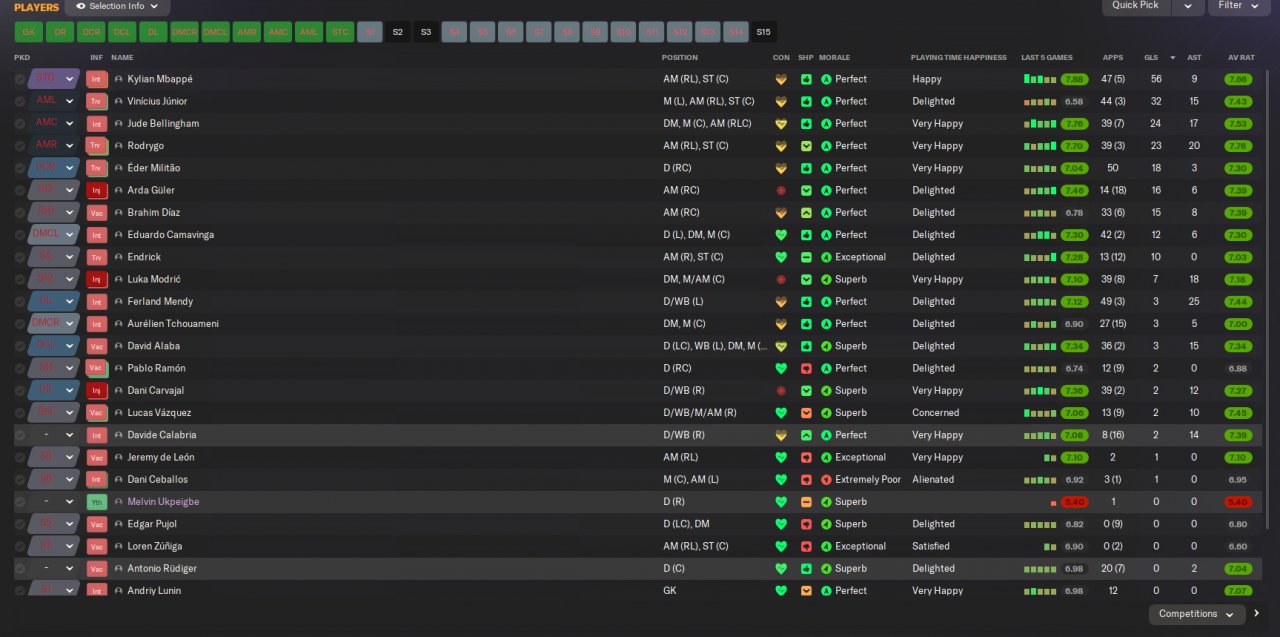Open Quick Pick dropdown arrow
Screen dimensions: 1280x637
pos(1187,6)
